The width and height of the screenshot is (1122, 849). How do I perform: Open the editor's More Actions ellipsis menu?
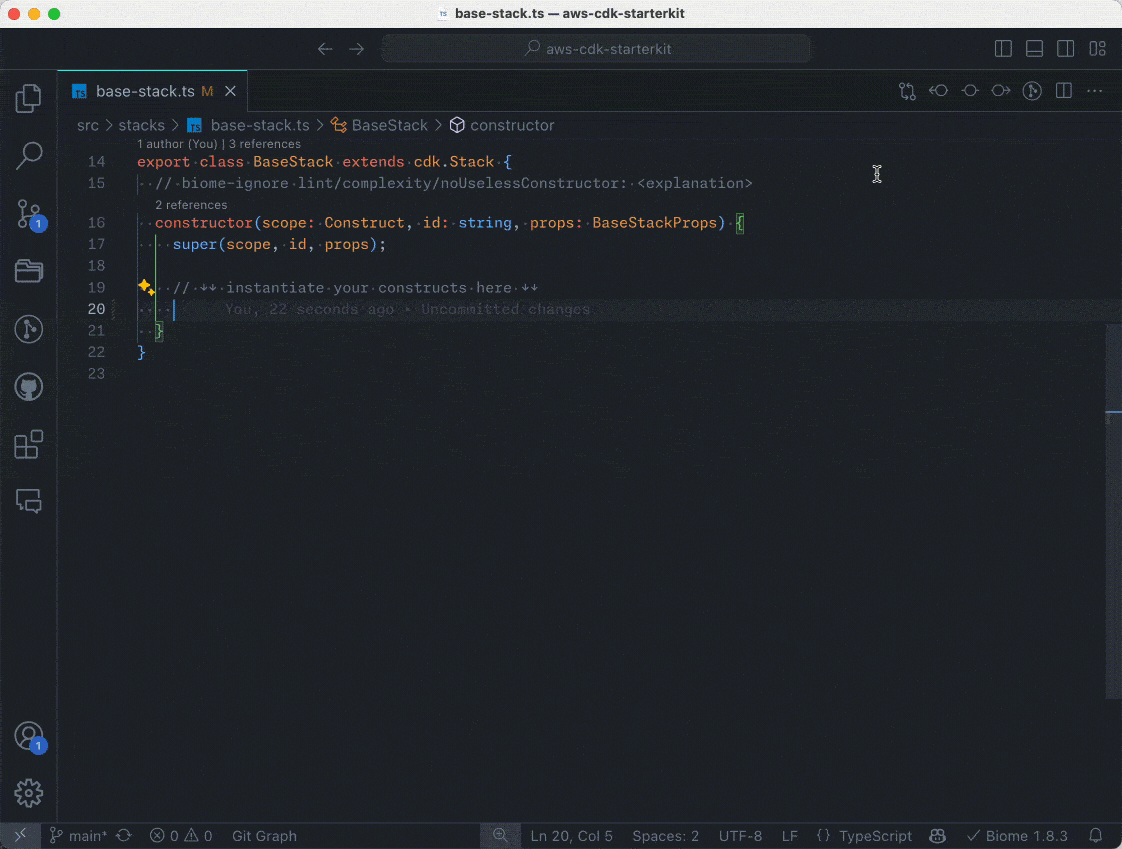click(x=1095, y=91)
